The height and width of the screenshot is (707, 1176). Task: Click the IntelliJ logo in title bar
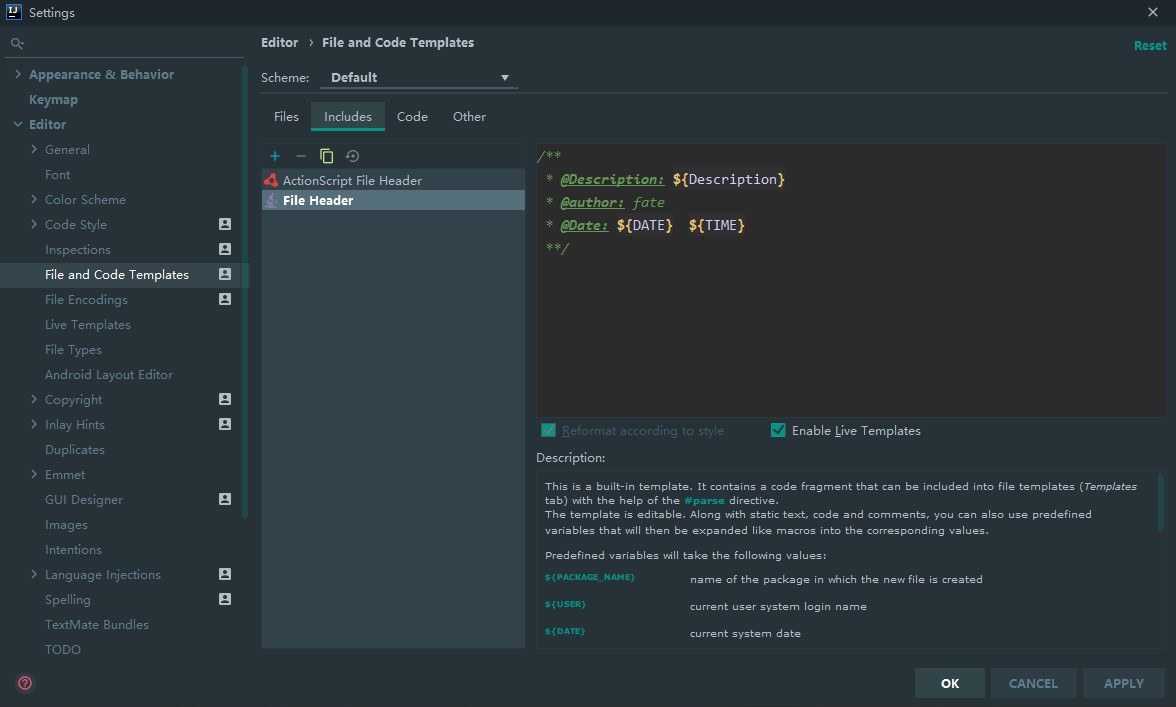point(14,12)
